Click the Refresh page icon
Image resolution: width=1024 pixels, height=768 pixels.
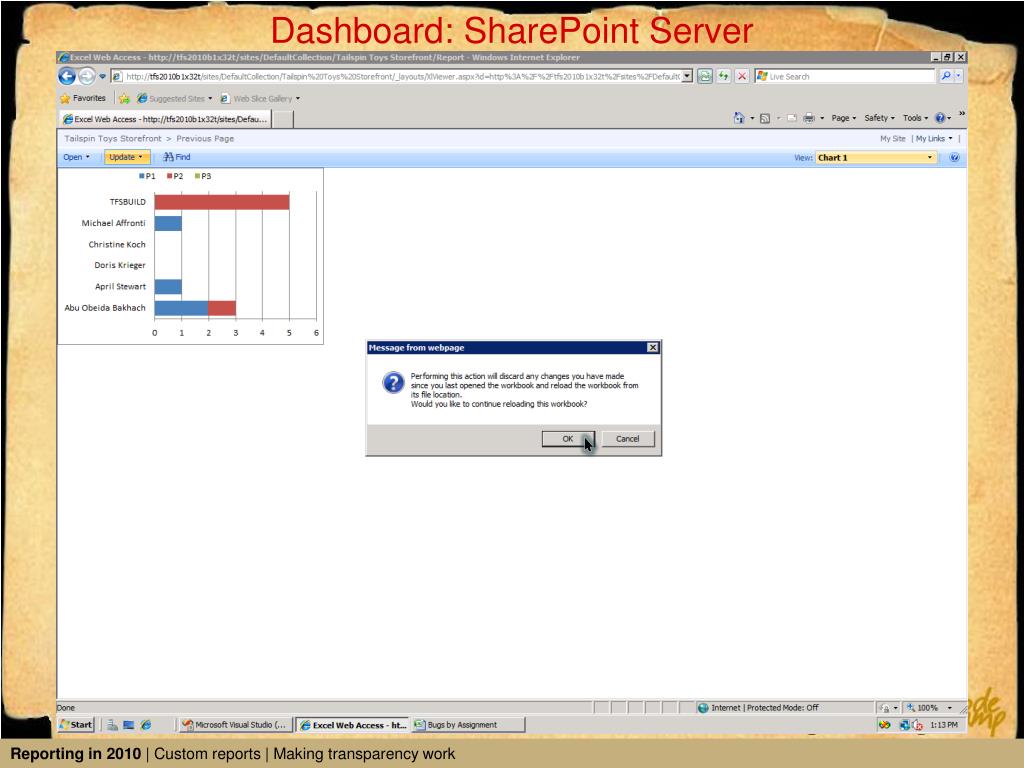(x=724, y=76)
